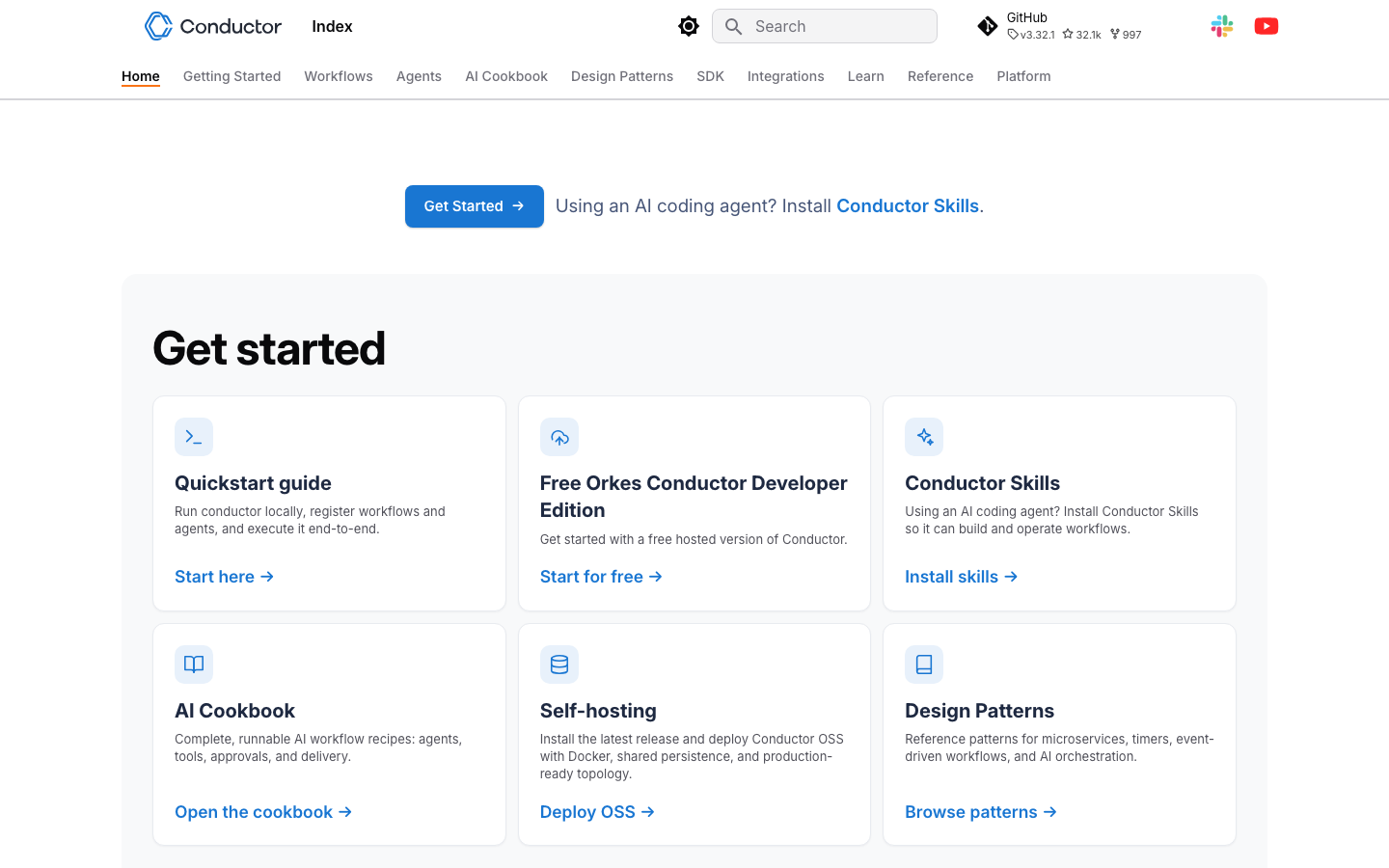The width and height of the screenshot is (1389, 868).
Task: Open the Design Patterns card heading
Action: coord(979,711)
